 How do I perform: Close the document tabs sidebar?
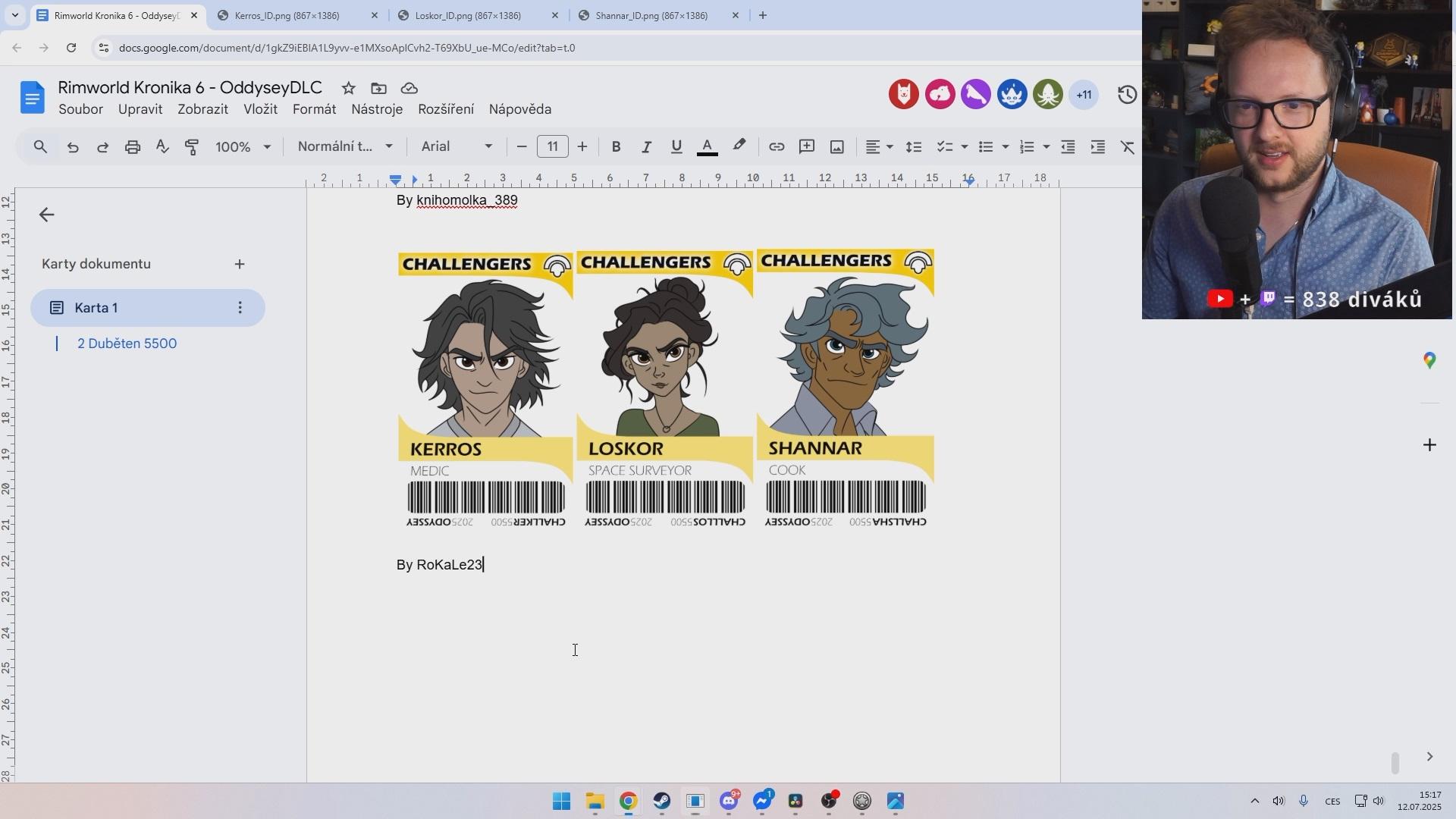click(x=46, y=215)
